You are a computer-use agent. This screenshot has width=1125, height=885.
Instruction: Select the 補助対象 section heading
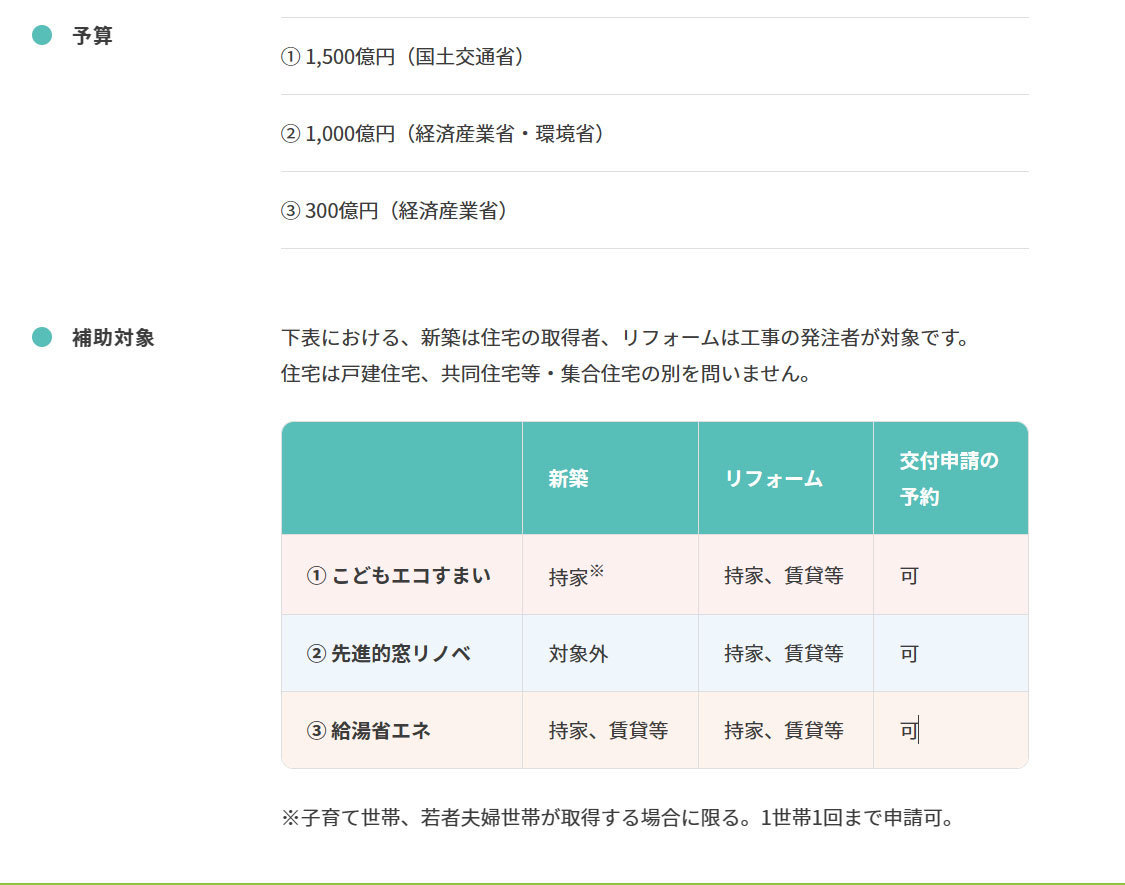pyautogui.click(x=113, y=337)
